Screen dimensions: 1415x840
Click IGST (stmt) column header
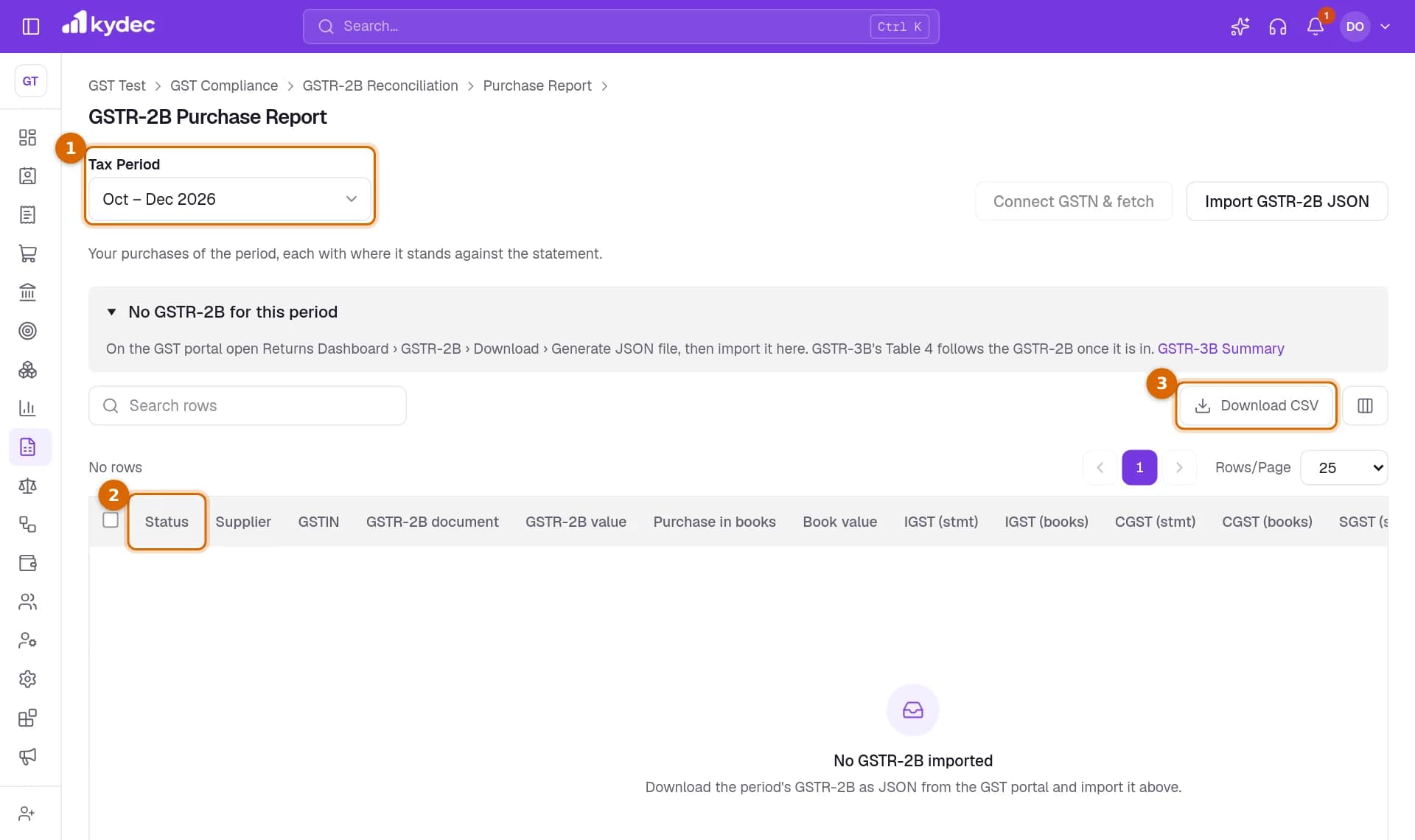(x=940, y=522)
